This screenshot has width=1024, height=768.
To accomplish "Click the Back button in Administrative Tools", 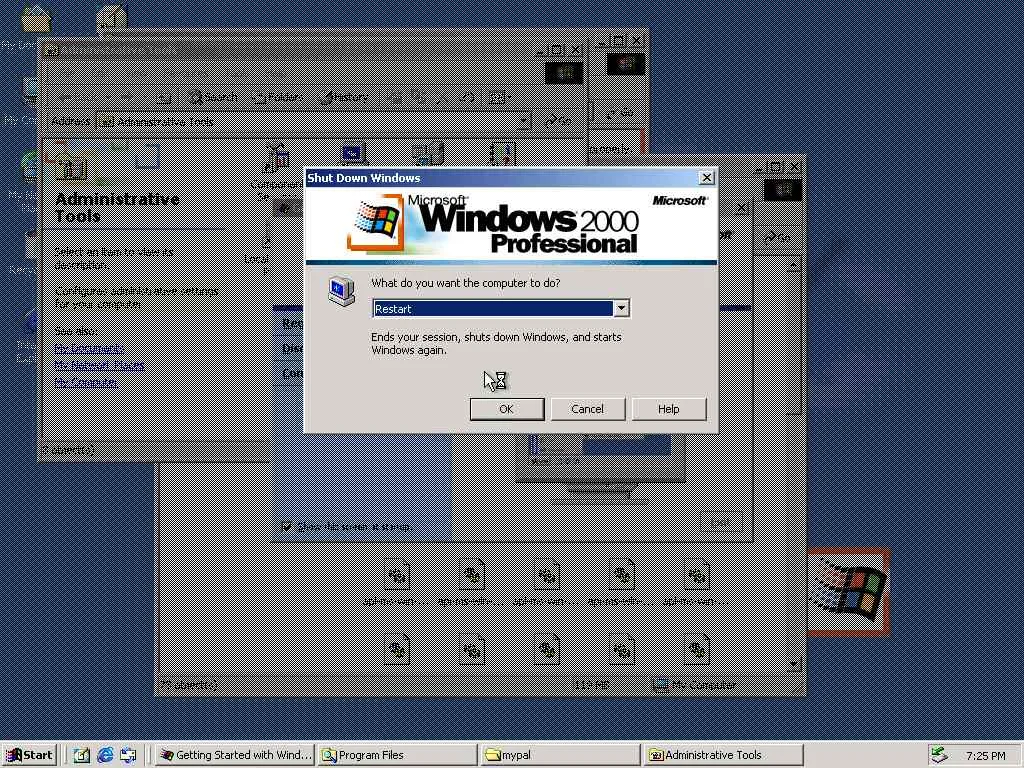I will coord(80,97).
